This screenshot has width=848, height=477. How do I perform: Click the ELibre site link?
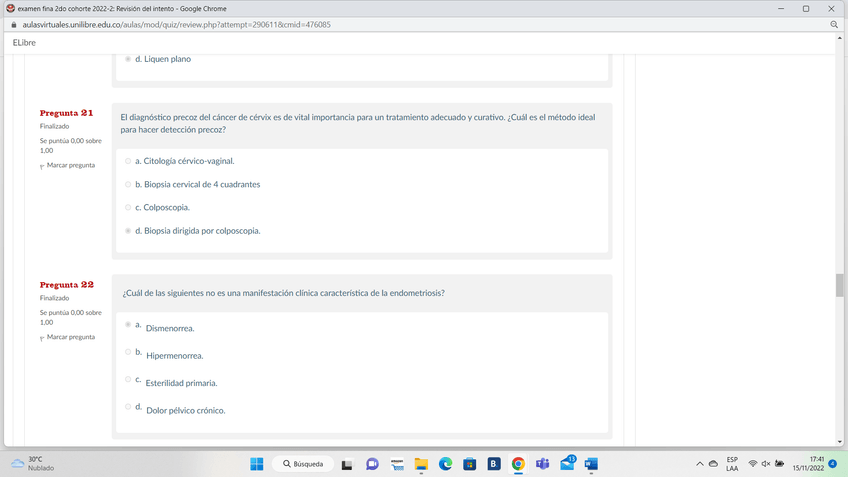[24, 43]
